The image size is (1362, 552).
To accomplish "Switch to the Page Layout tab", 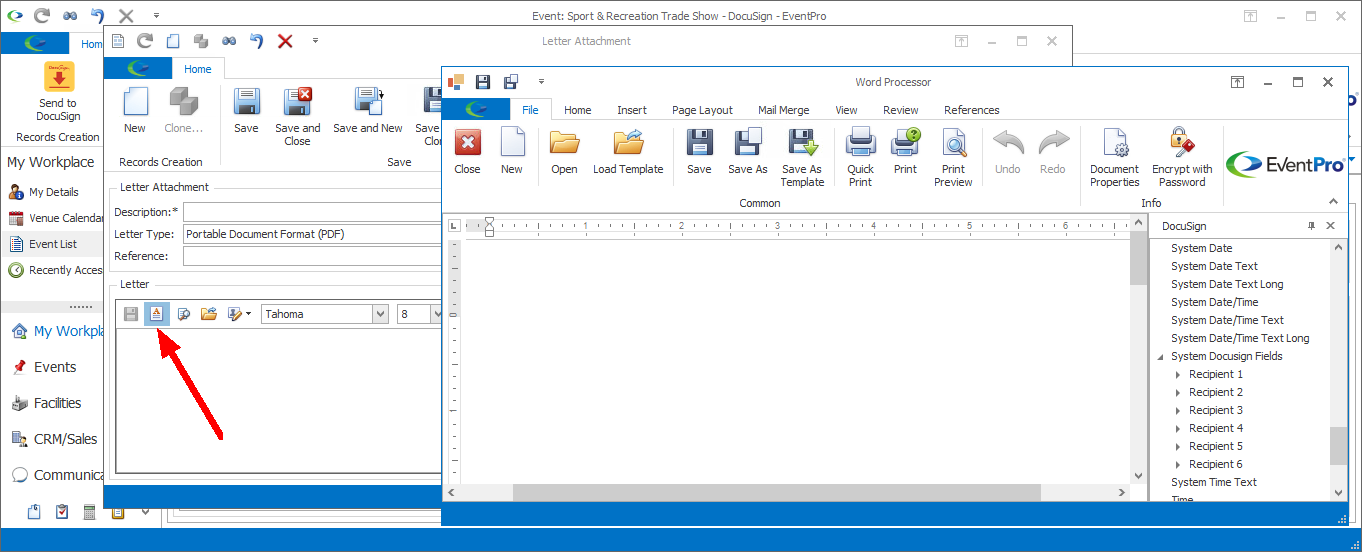I will coord(702,110).
